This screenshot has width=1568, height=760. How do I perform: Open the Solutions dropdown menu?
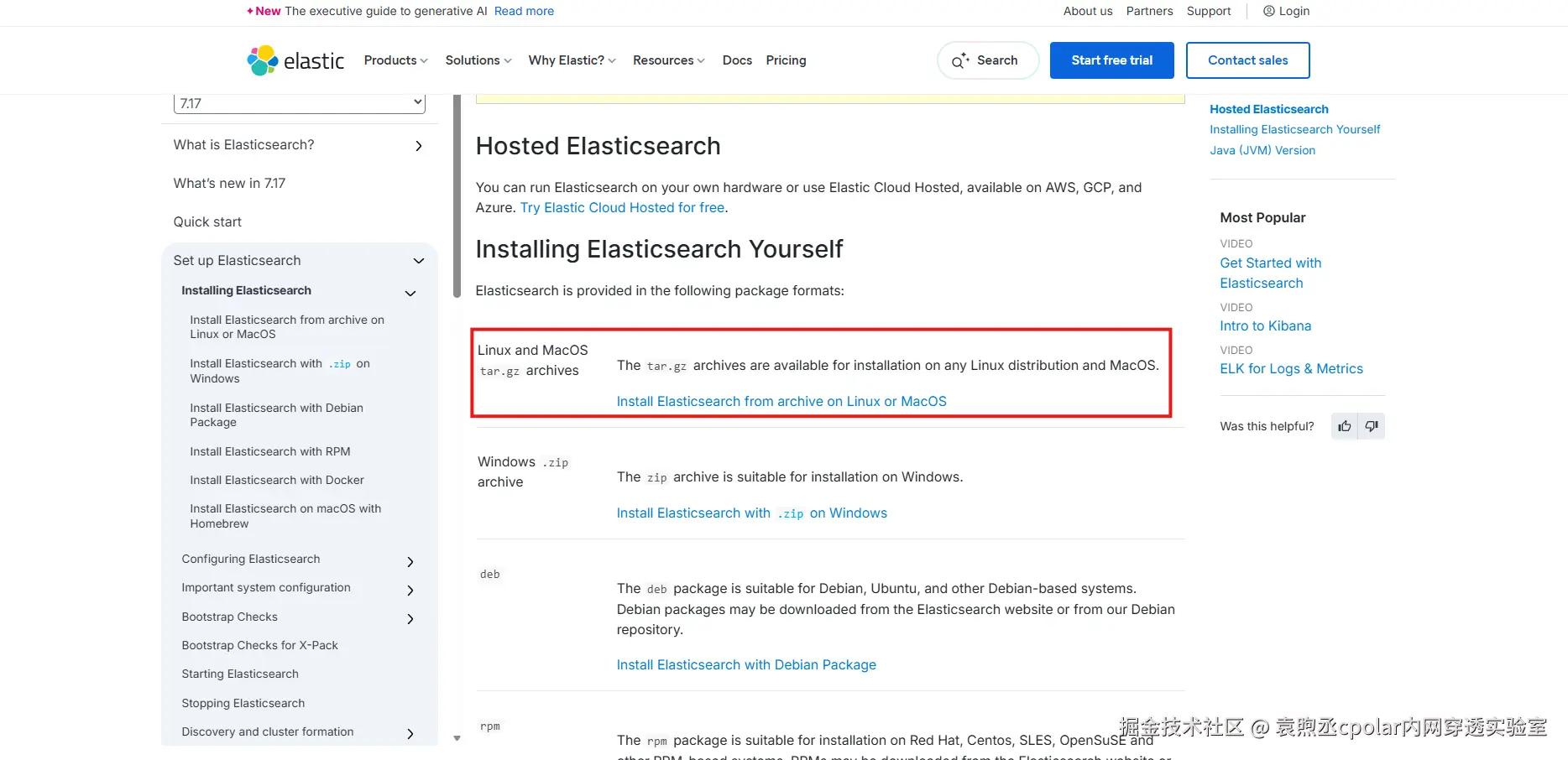pos(478,60)
